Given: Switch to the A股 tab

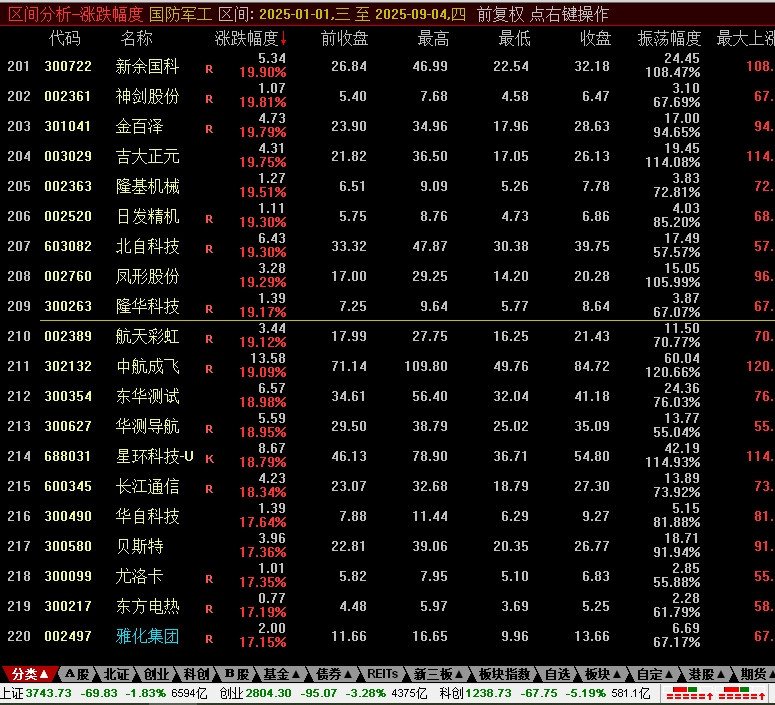Looking at the screenshot, I should coord(77,674).
